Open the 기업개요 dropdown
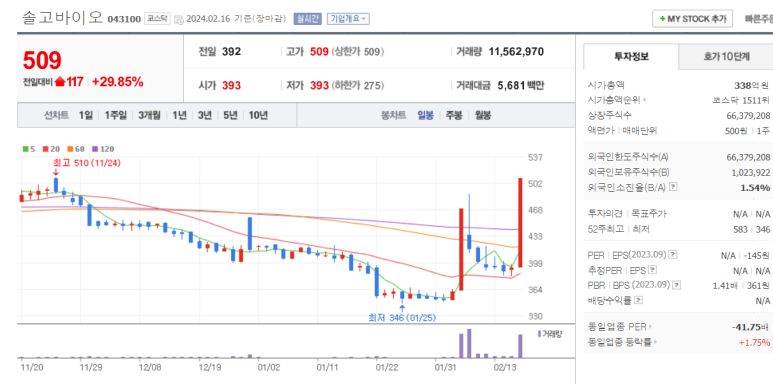Viewport: 773px width, 384px height. click(348, 19)
